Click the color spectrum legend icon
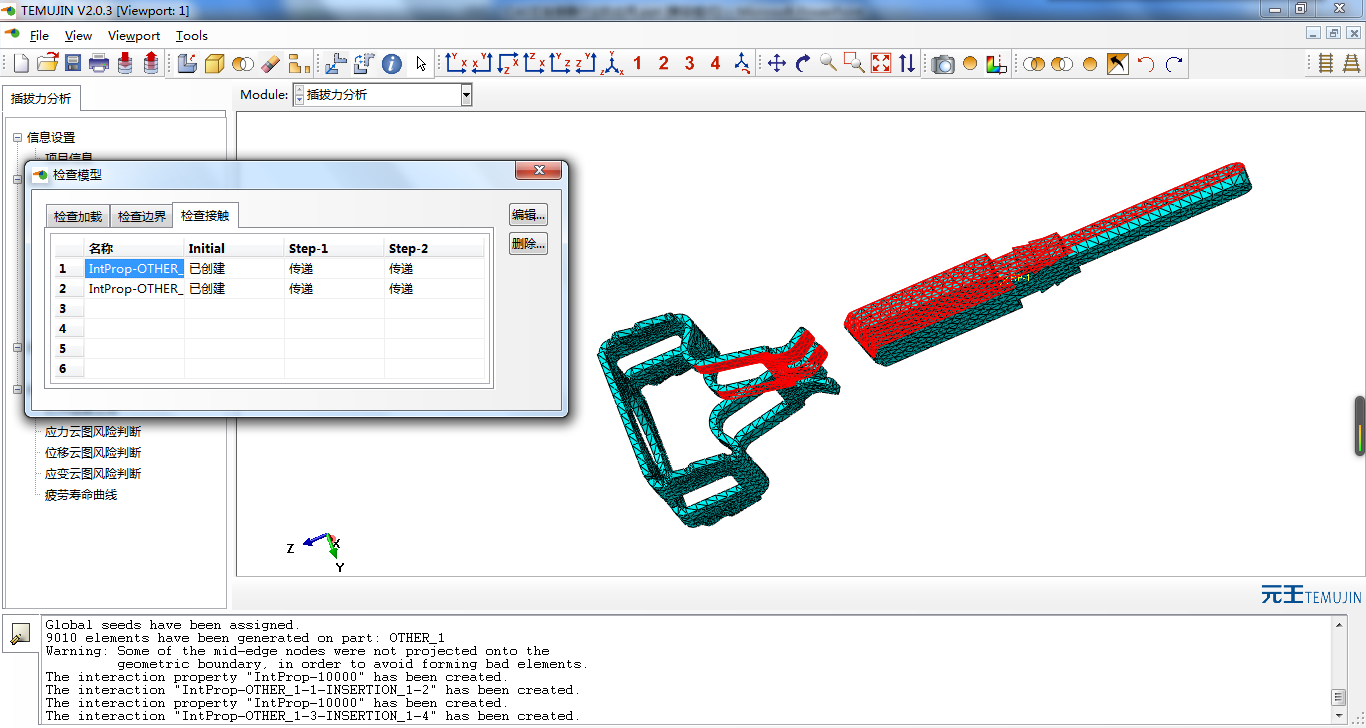This screenshot has height=728, width=1366. click(996, 64)
